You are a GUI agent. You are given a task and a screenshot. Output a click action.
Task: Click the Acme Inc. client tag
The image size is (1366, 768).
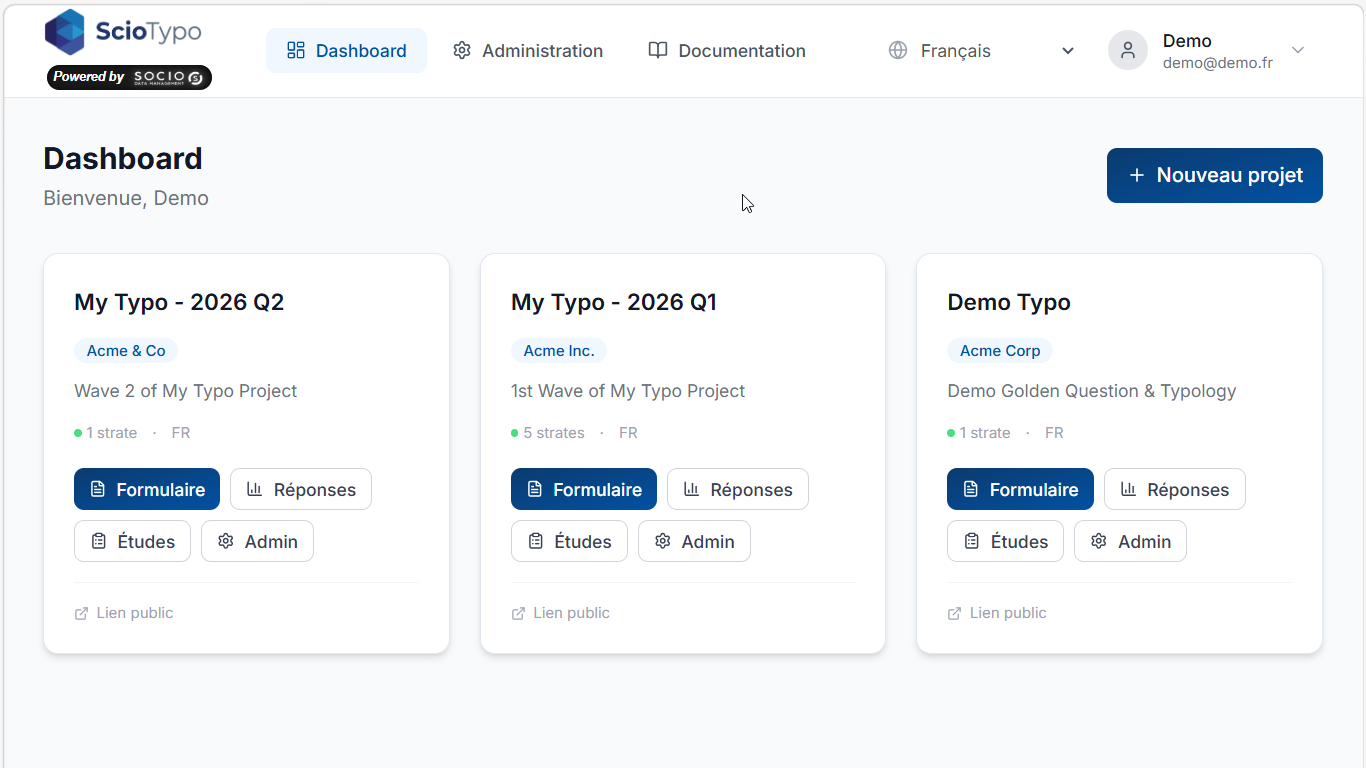point(559,350)
